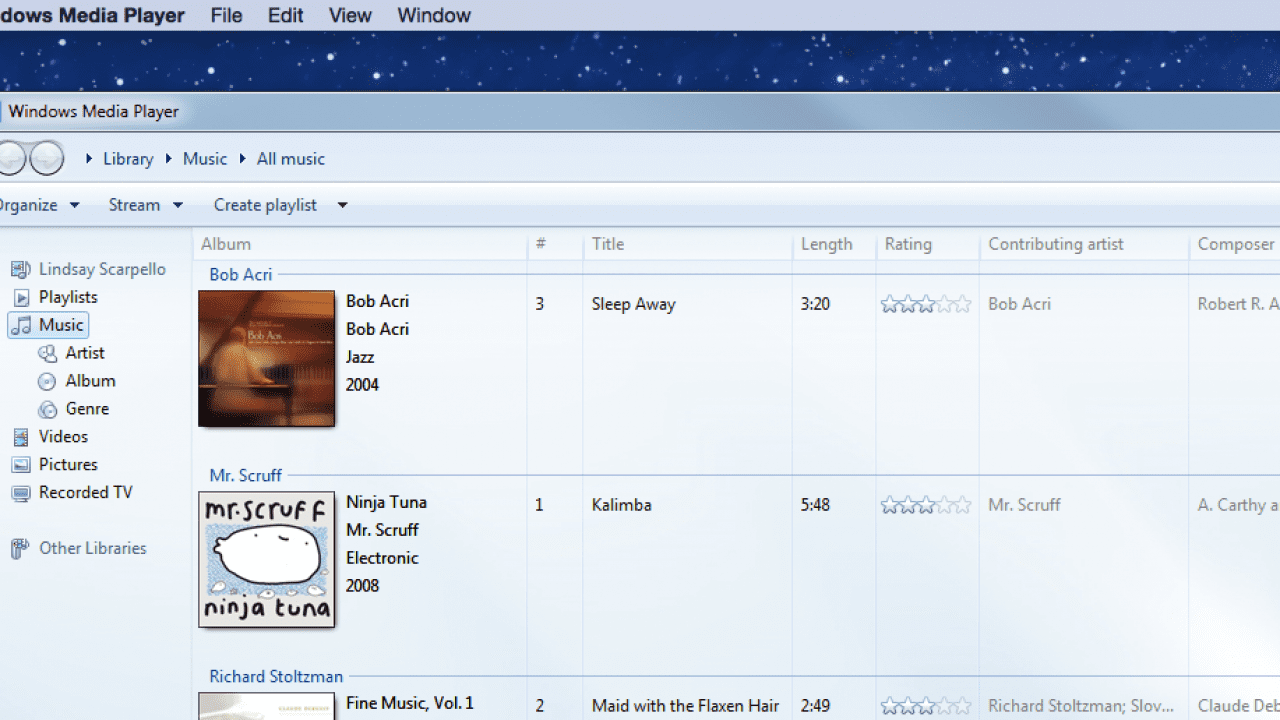The width and height of the screenshot is (1280, 720).
Task: Click the Library breadcrumb
Action: coord(128,159)
